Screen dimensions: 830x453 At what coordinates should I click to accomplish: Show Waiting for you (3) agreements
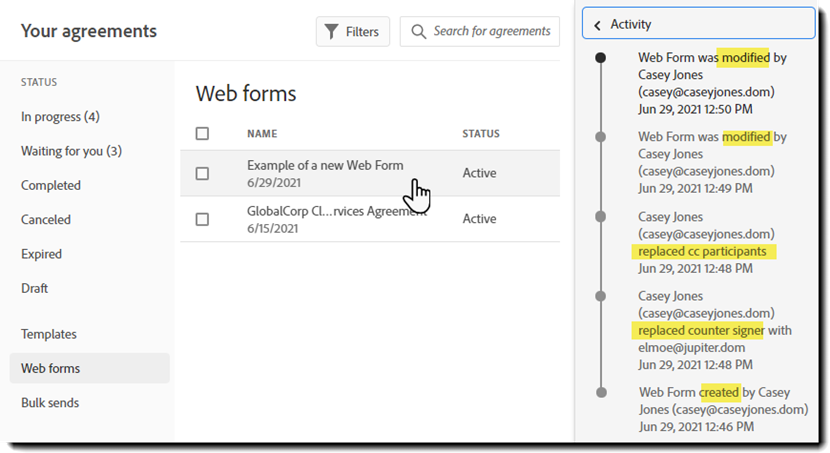71,151
